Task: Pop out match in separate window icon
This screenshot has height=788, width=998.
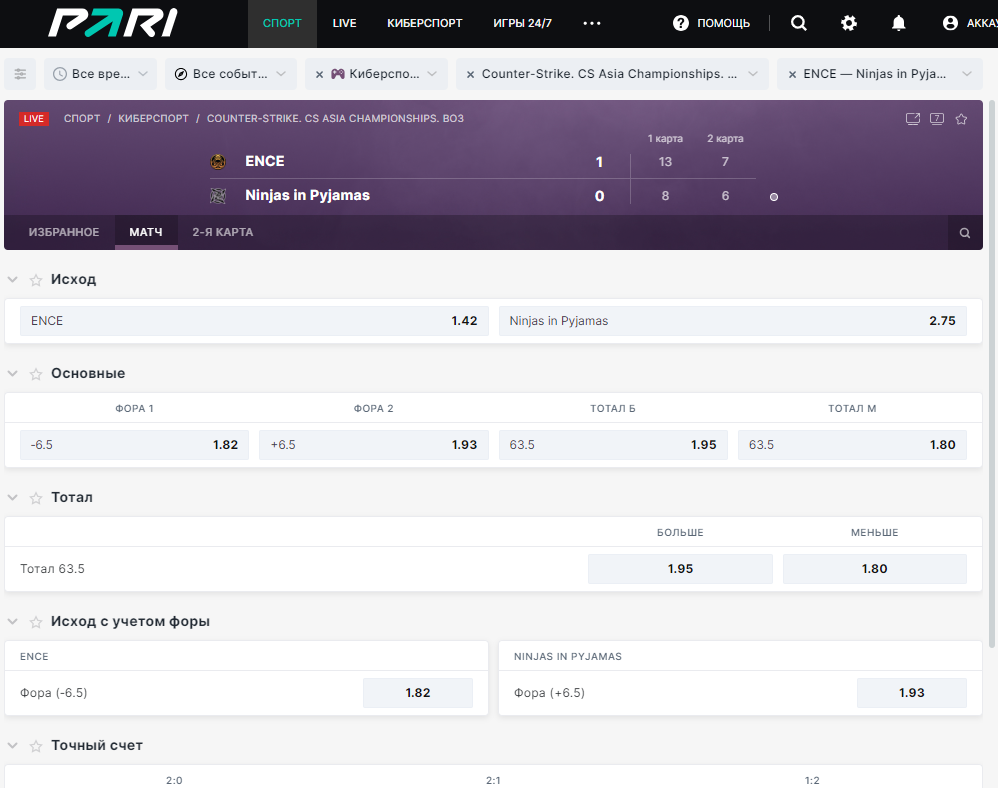Action: [913, 118]
